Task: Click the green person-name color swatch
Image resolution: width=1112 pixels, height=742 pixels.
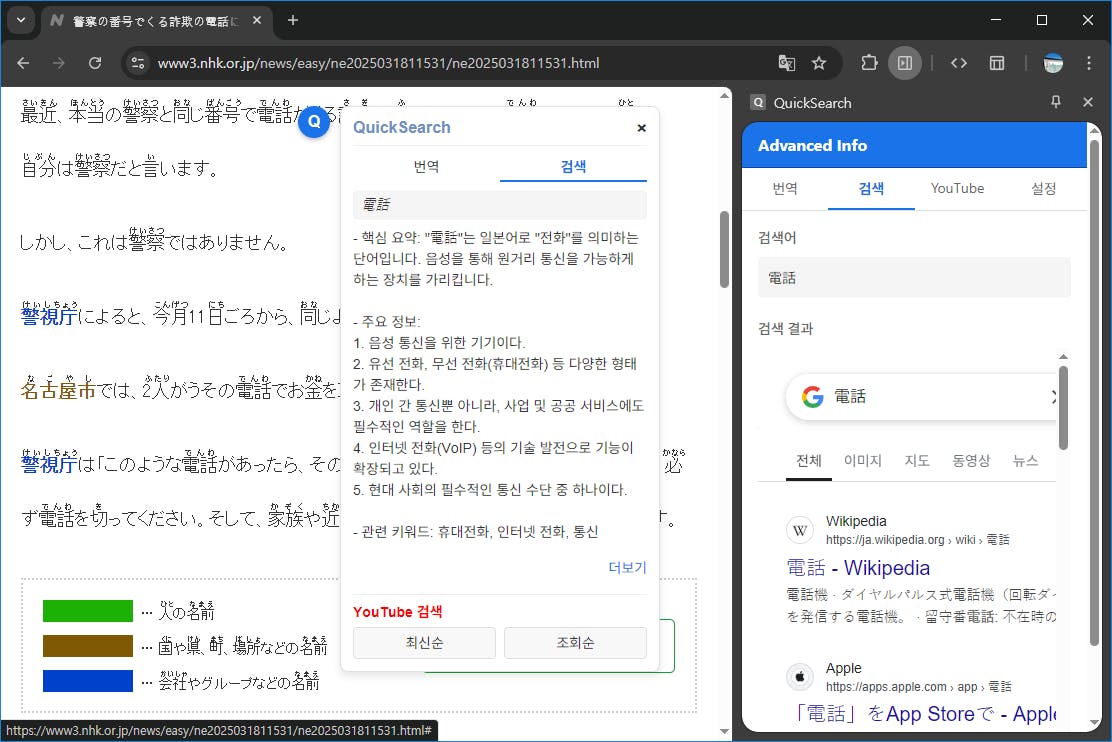Action: tap(88, 611)
